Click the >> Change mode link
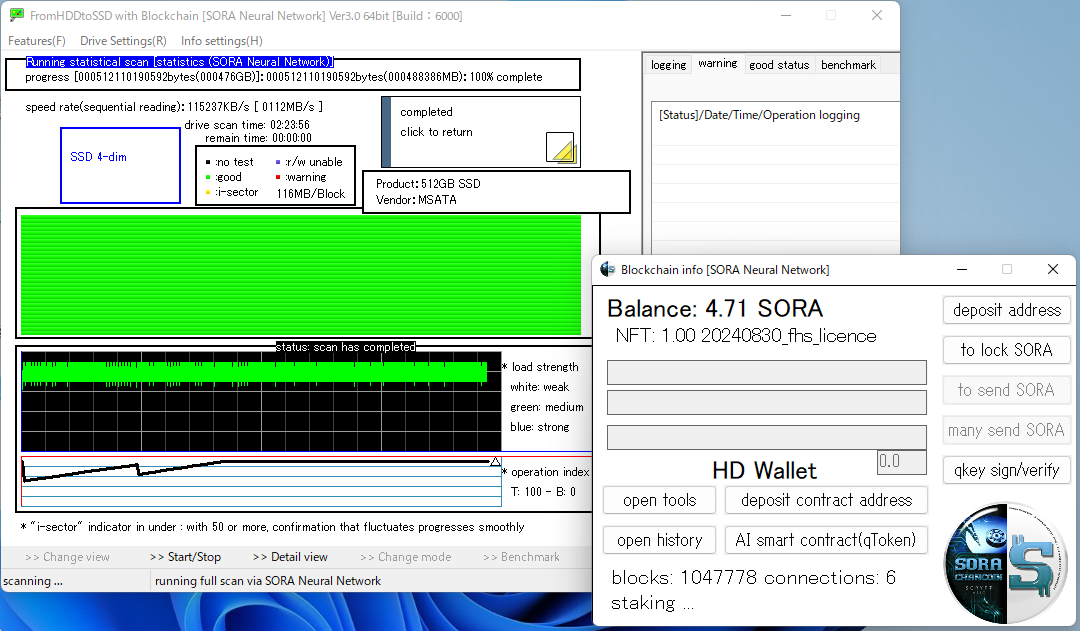Screen dimensions: 1080x631 (405, 557)
